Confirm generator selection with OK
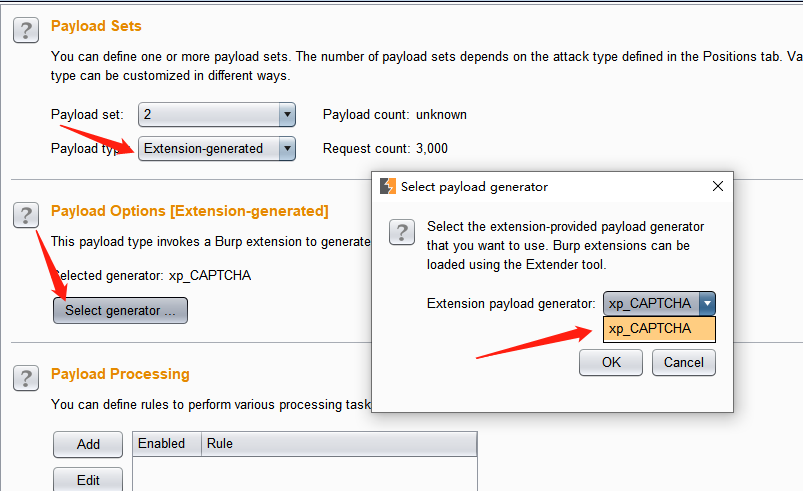The image size is (803, 491). pyautogui.click(x=611, y=363)
